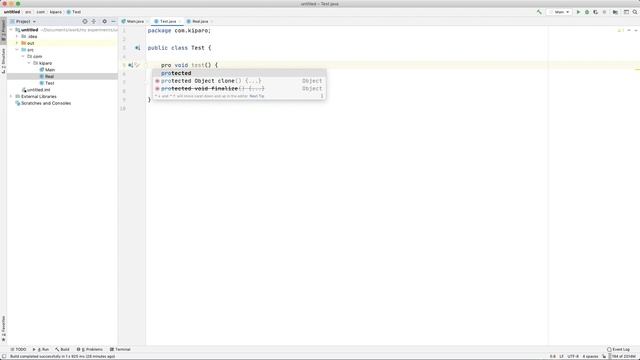Image resolution: width=640 pixels, height=360 pixels.
Task: Hide the Project tool window via minus icon
Action: (113, 21)
